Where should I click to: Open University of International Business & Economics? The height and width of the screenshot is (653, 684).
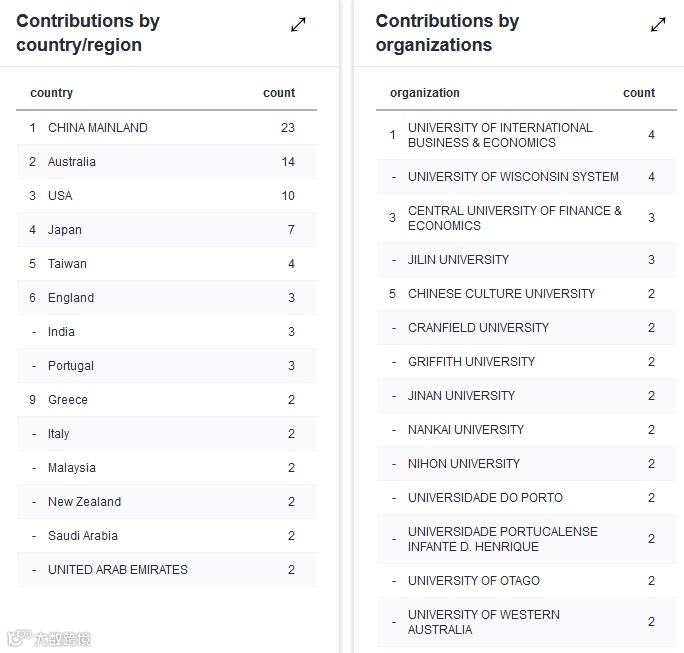click(x=500, y=135)
